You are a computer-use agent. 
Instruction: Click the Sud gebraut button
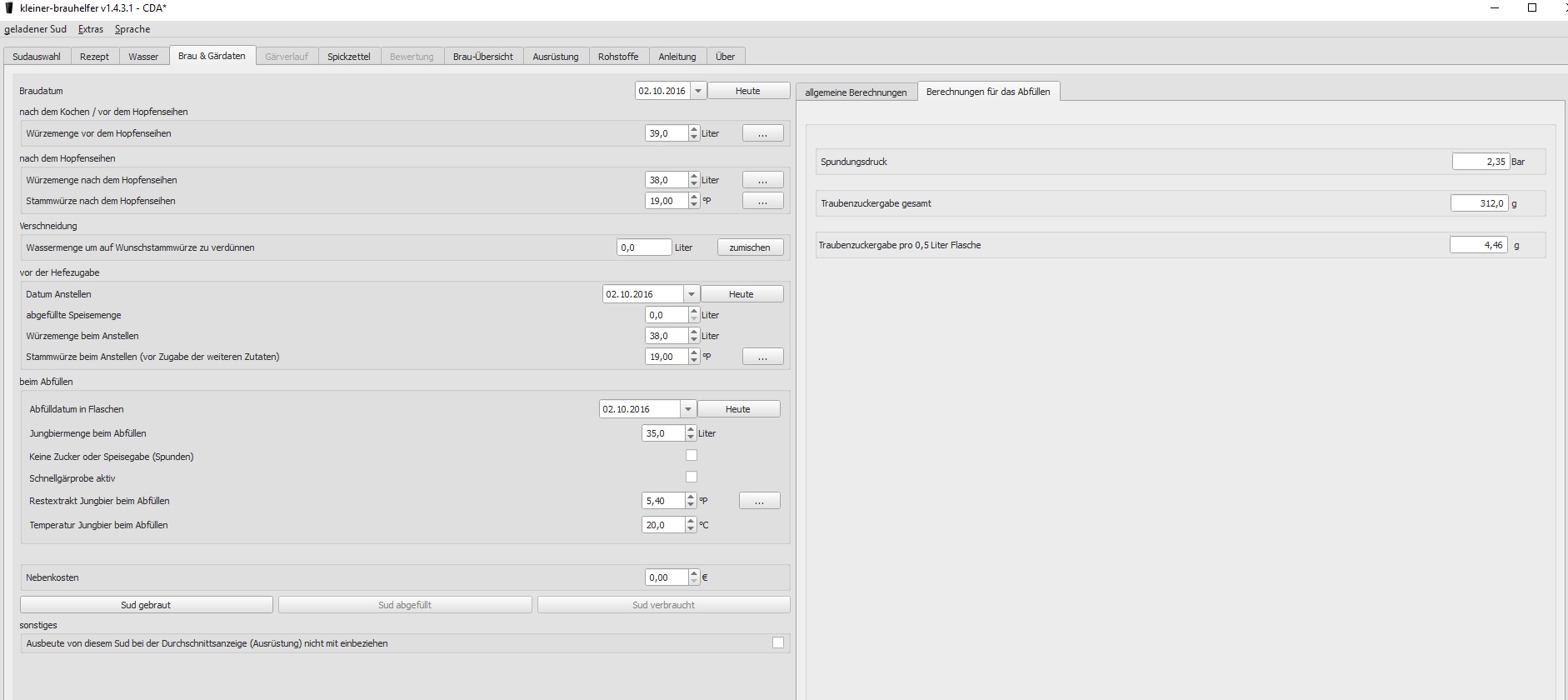click(146, 605)
